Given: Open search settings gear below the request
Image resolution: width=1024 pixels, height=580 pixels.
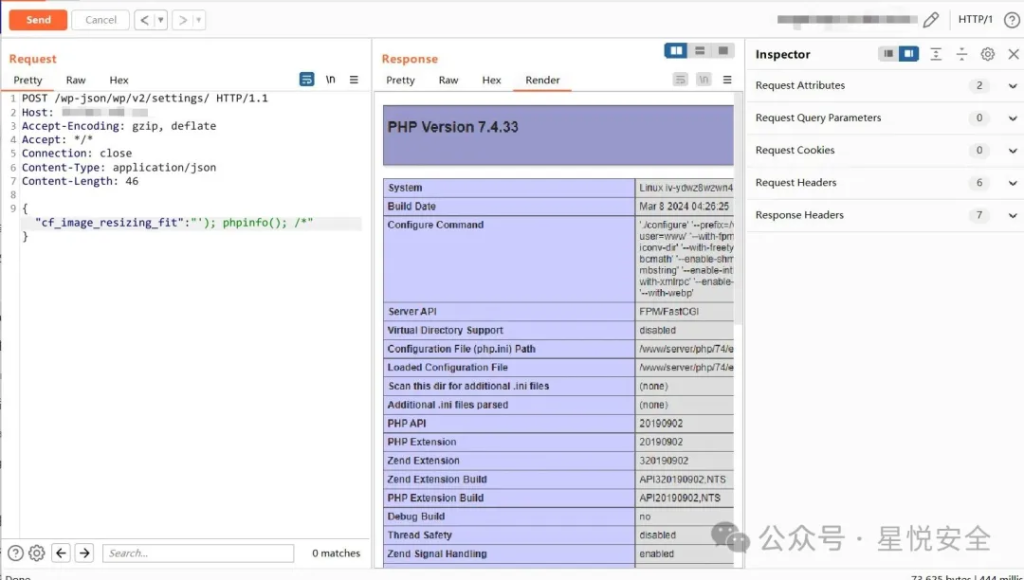Looking at the screenshot, I should click(x=37, y=553).
